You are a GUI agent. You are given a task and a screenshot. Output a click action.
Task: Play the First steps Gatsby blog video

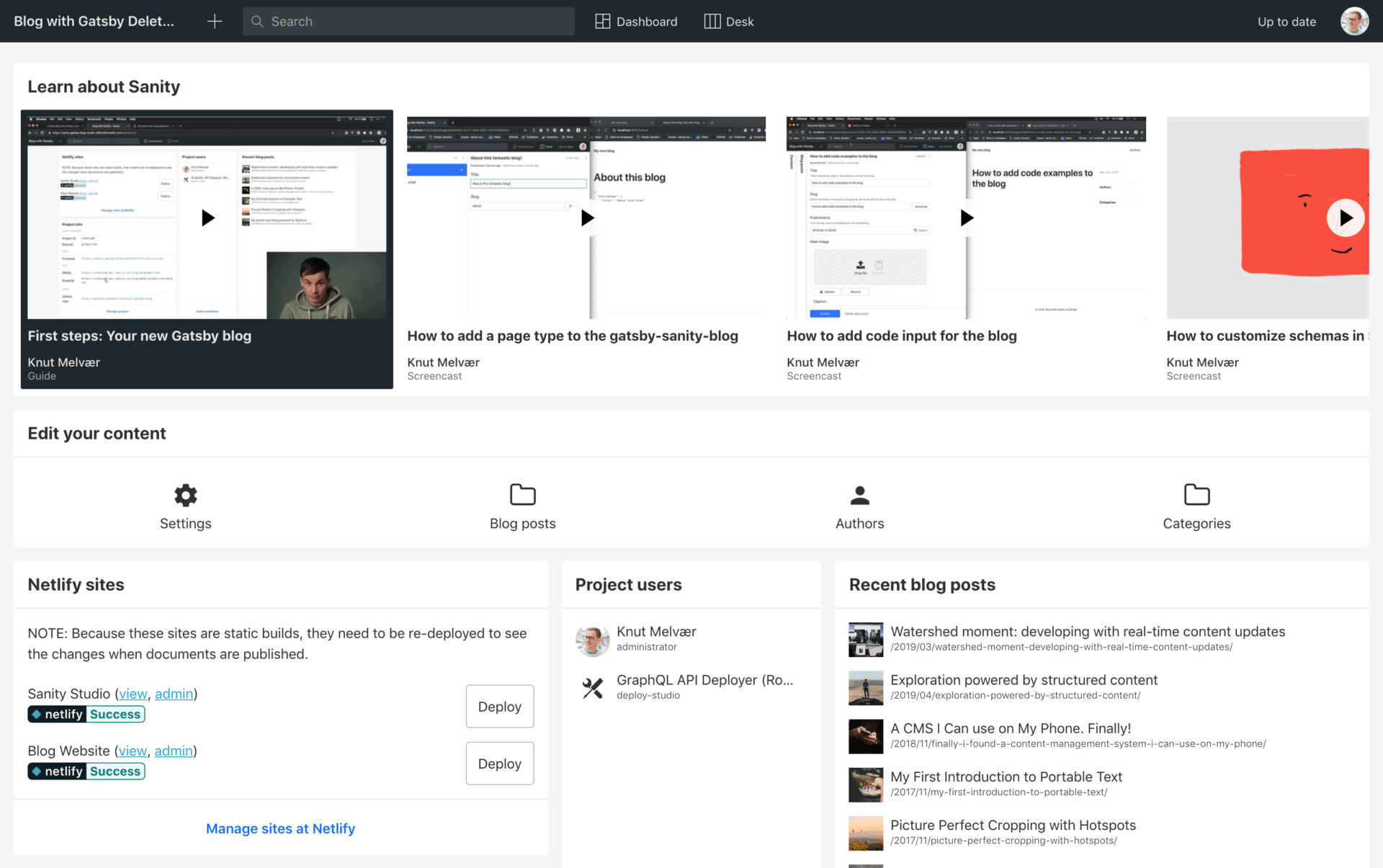[x=207, y=218]
